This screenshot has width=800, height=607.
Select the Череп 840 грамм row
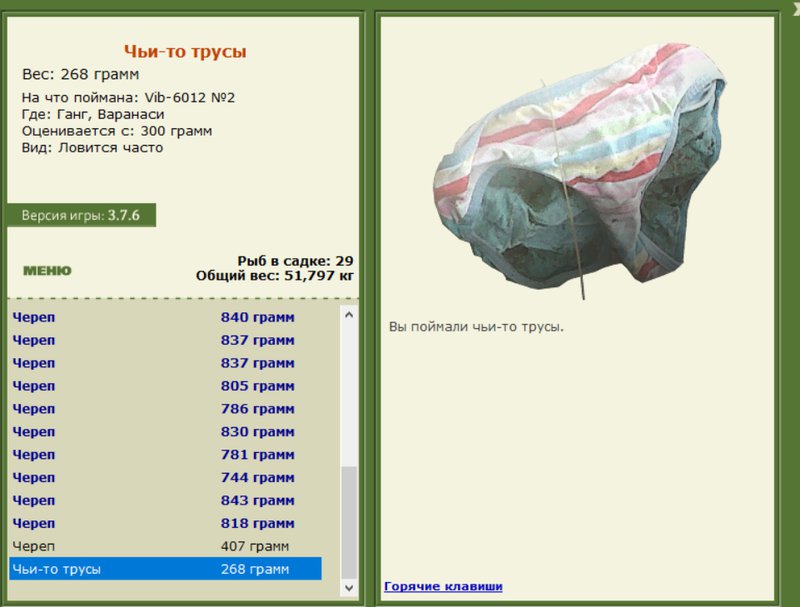pyautogui.click(x=165, y=317)
